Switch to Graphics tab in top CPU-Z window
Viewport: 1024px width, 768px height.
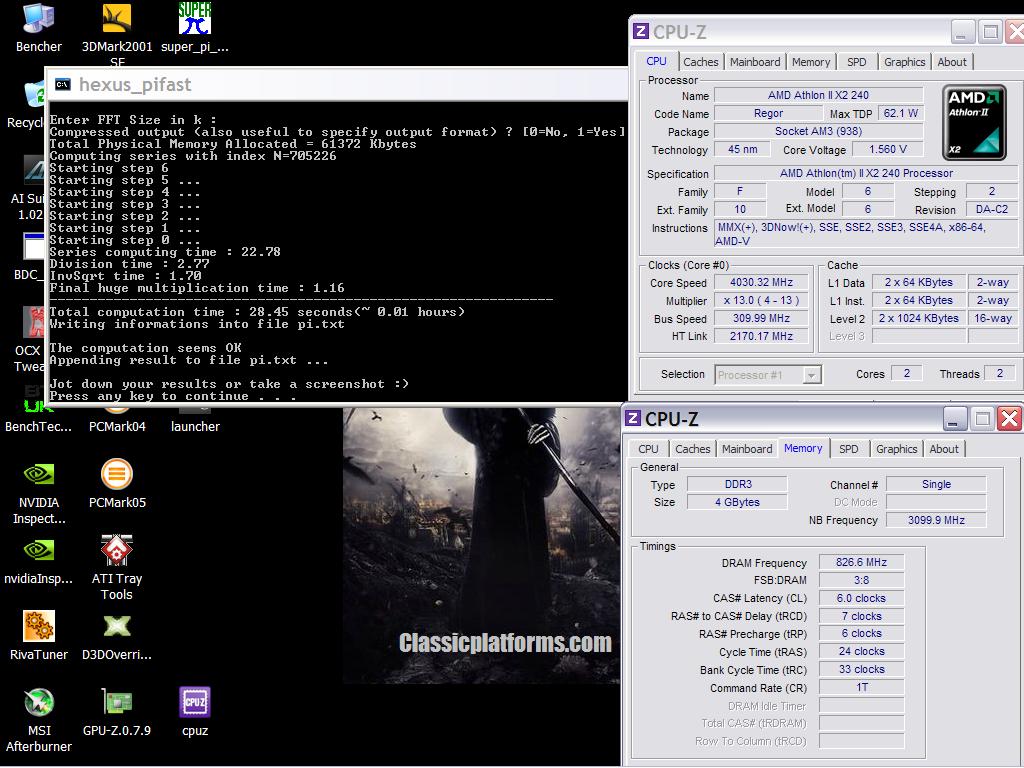pos(904,62)
